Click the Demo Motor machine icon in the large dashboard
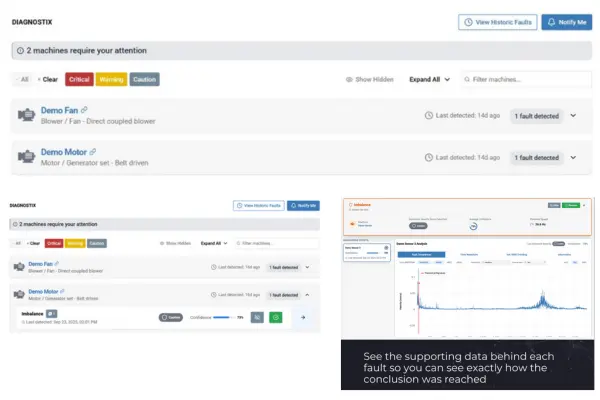This screenshot has width=600, height=400. coord(26,157)
